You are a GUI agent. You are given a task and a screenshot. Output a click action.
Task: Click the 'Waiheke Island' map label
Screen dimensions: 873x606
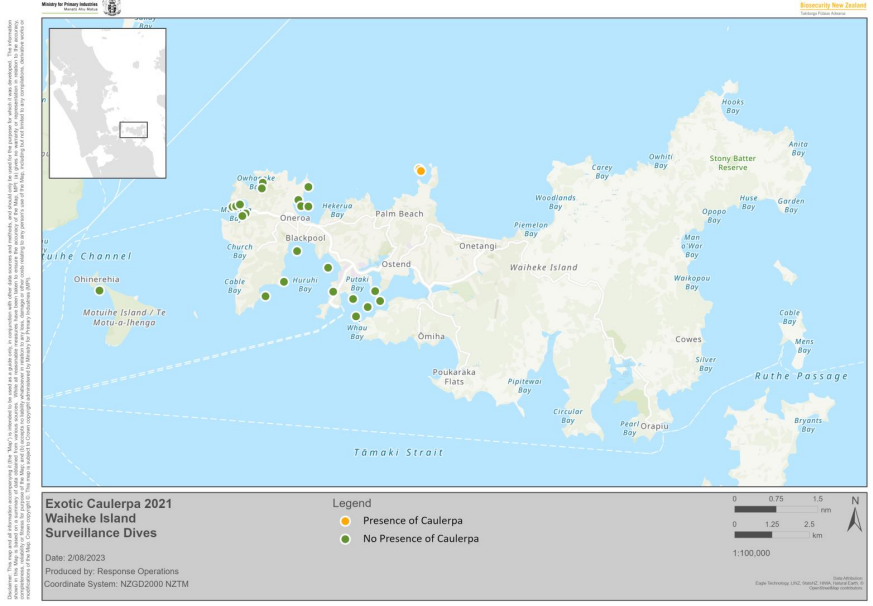tap(543, 267)
